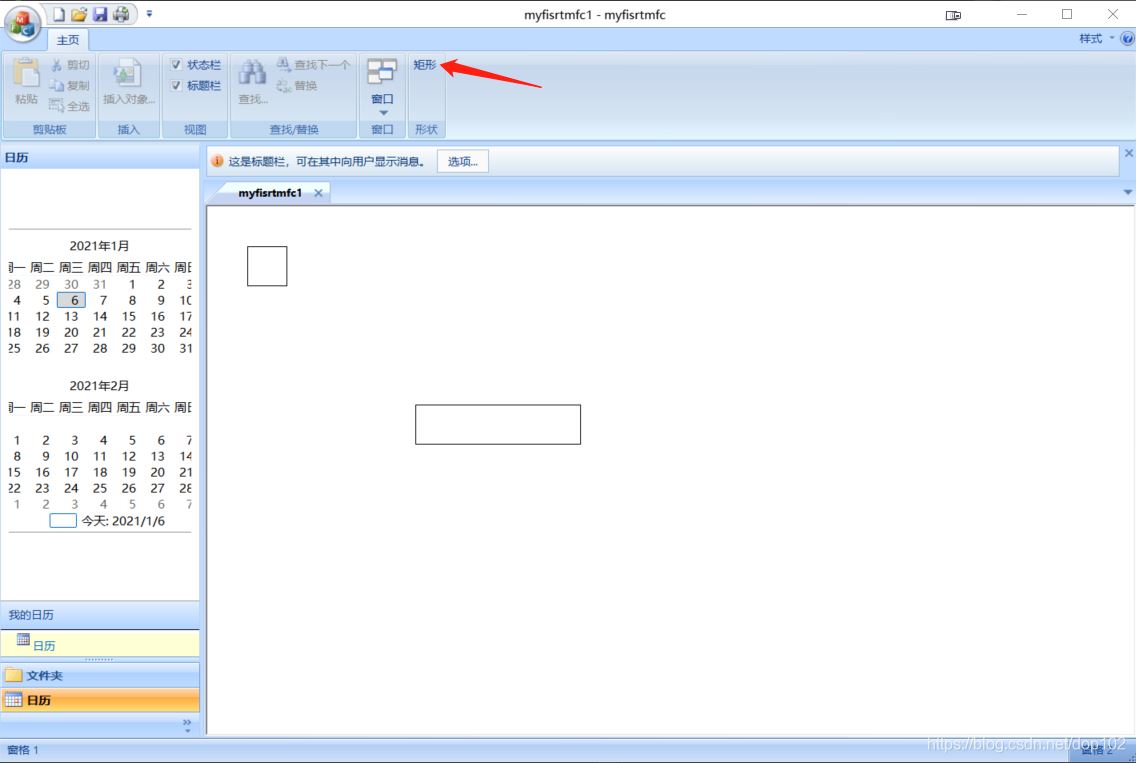Click the wide rectangle in the drawing area

pyautogui.click(x=498, y=425)
